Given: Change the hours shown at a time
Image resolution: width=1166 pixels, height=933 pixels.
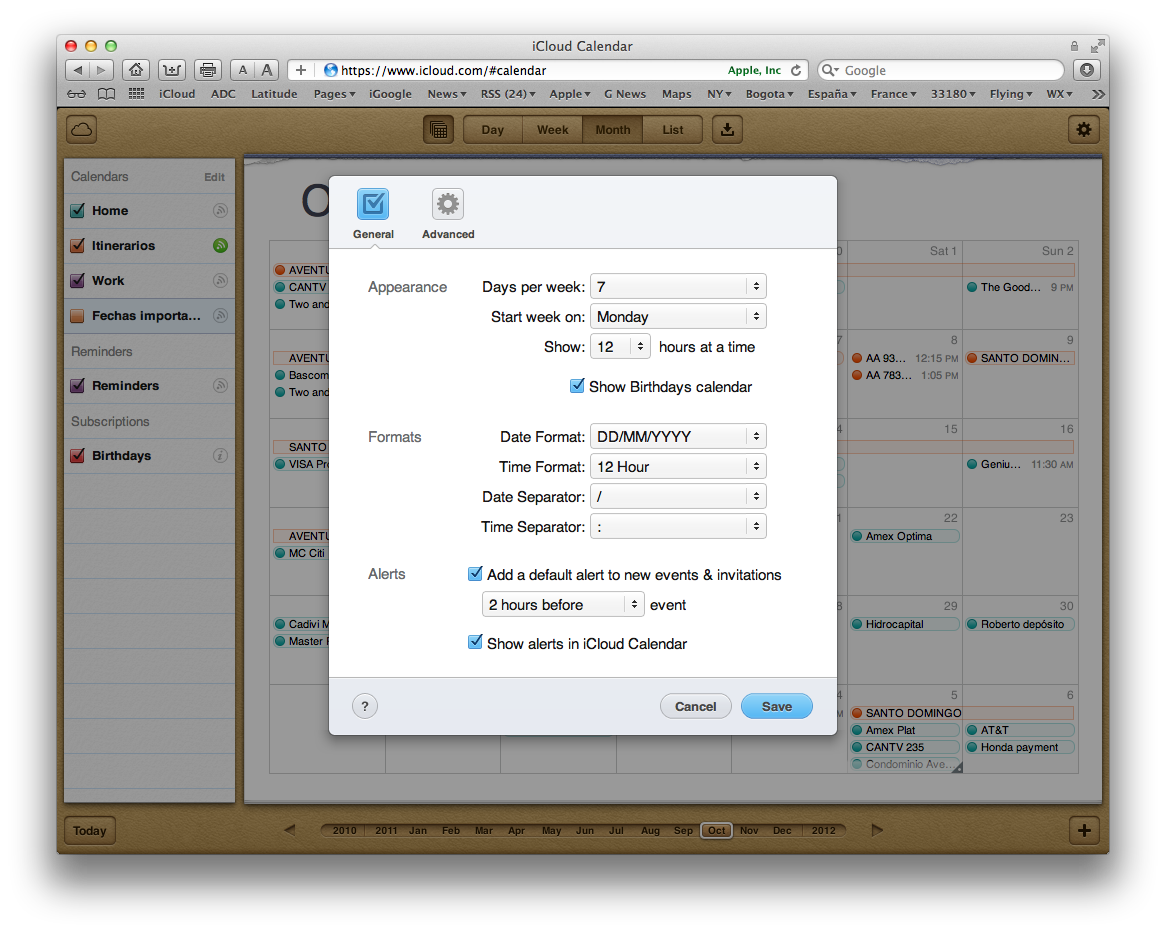Looking at the screenshot, I should 620,346.
